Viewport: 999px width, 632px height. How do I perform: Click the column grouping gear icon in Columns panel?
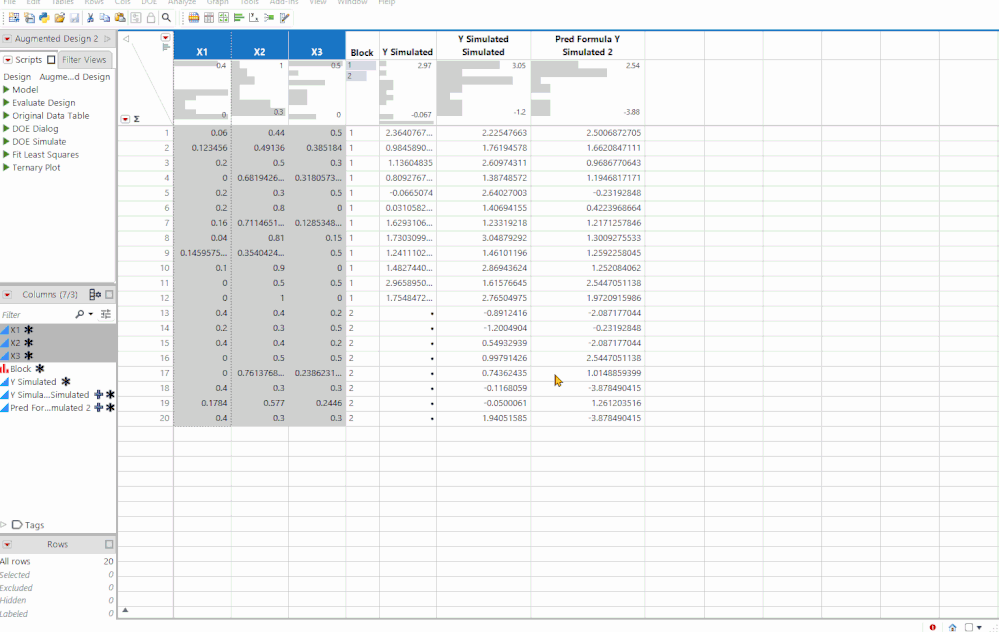point(95,294)
